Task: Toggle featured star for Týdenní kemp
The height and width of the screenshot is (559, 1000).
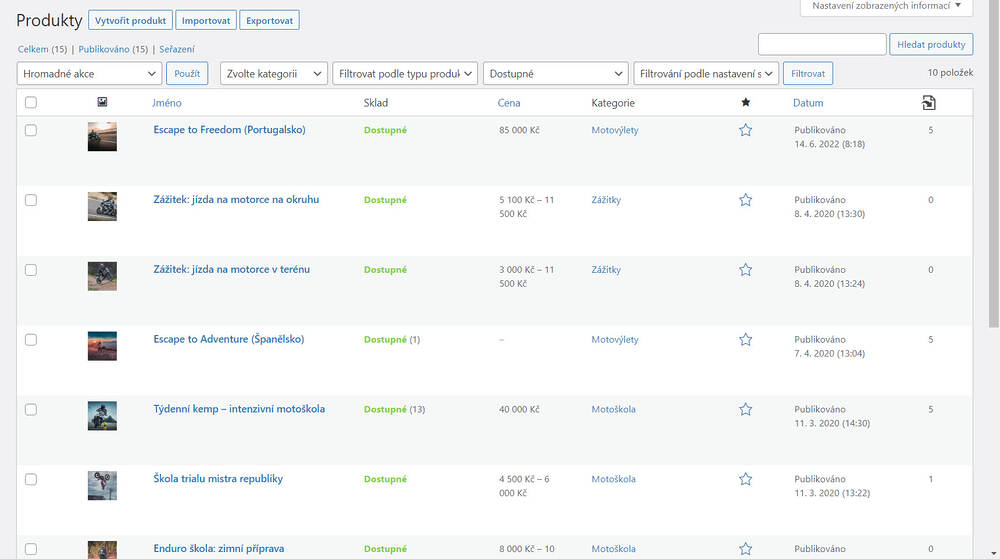Action: tap(746, 409)
